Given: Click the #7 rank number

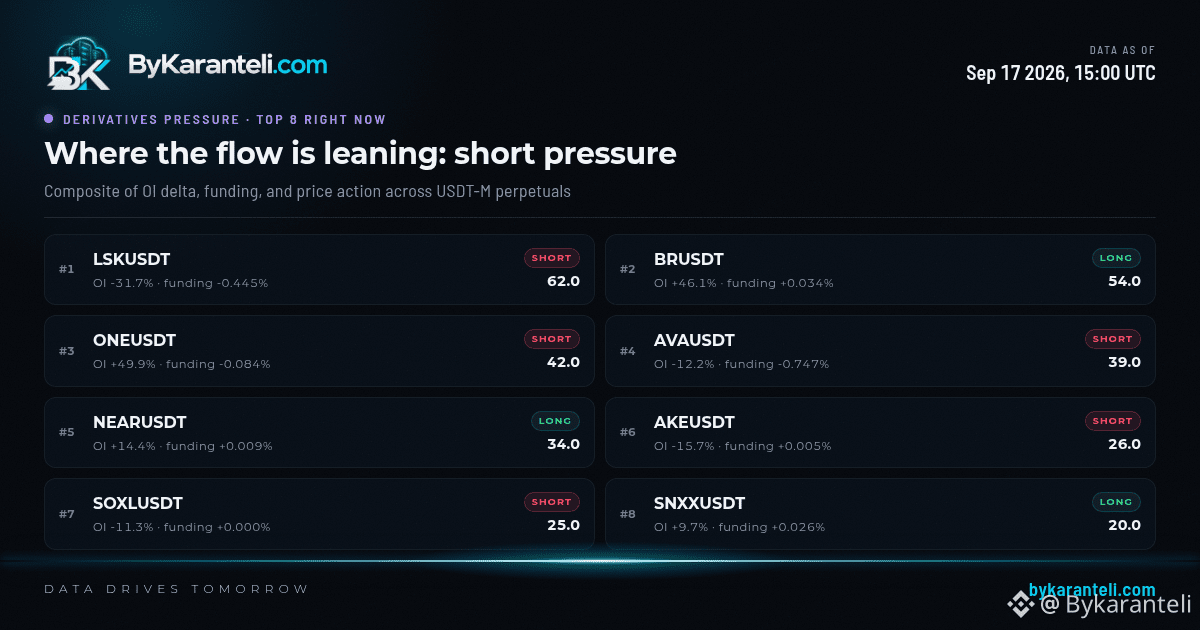Looking at the screenshot, I should click(x=67, y=514).
